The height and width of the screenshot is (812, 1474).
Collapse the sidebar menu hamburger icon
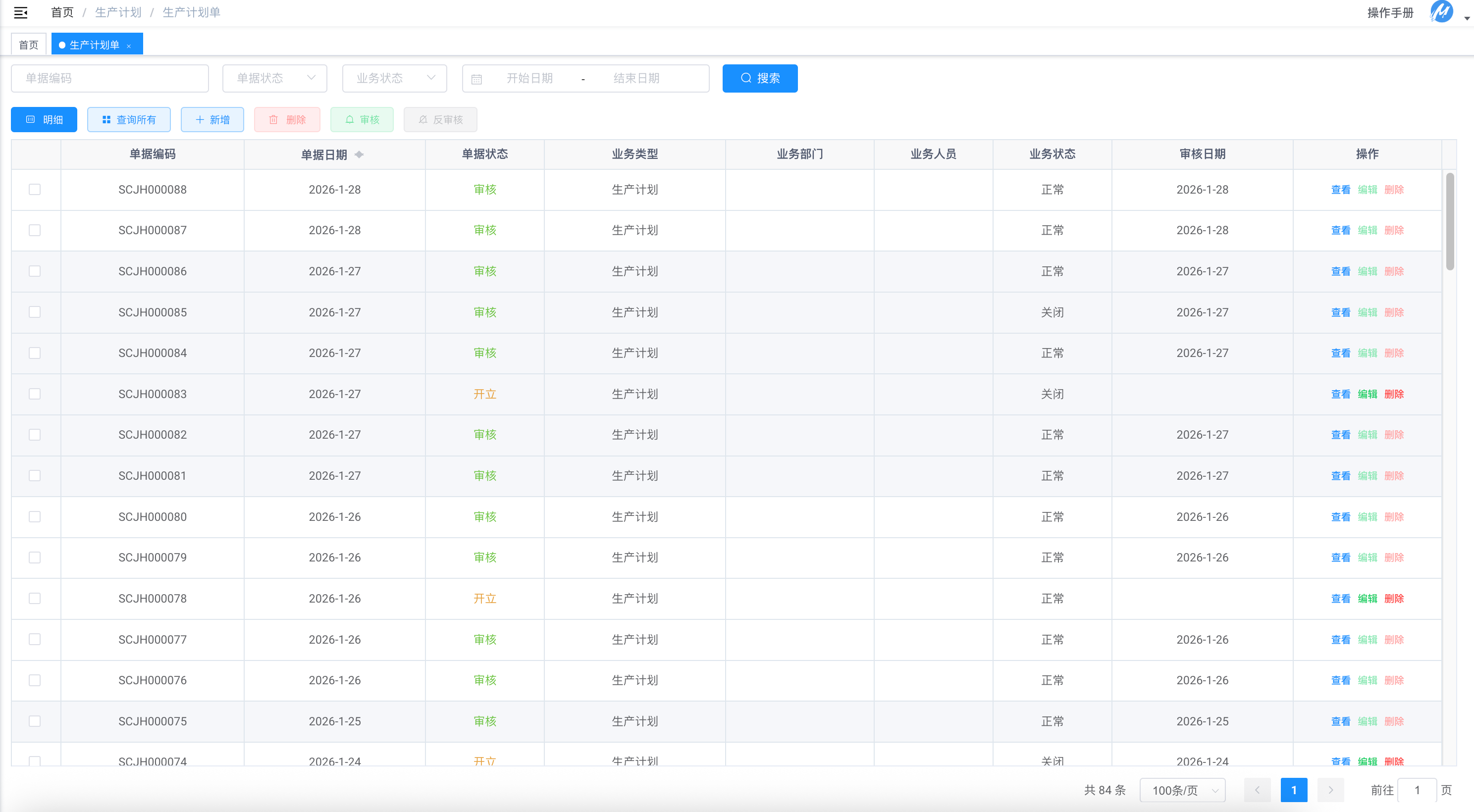(21, 12)
